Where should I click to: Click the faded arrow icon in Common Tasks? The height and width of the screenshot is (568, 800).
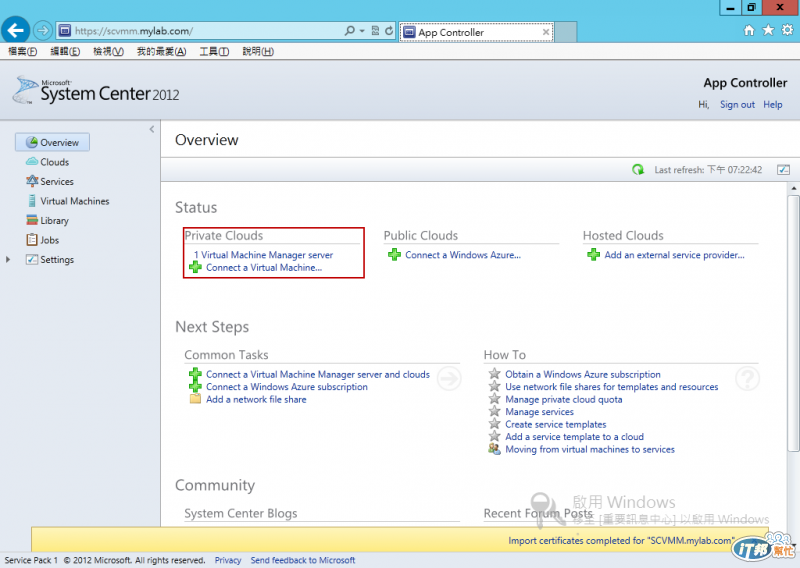[449, 378]
